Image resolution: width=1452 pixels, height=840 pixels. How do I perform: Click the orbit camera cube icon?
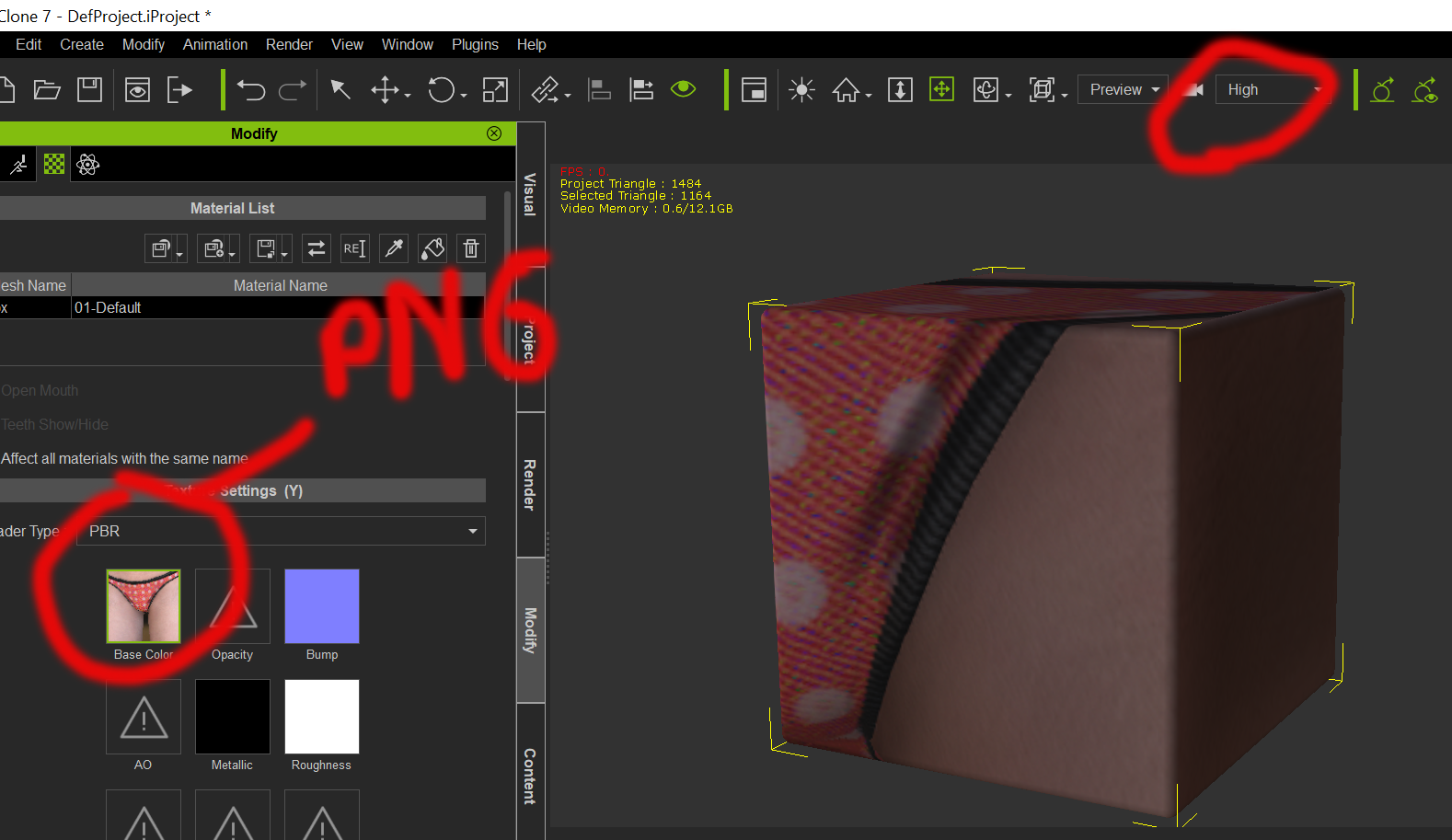click(985, 89)
